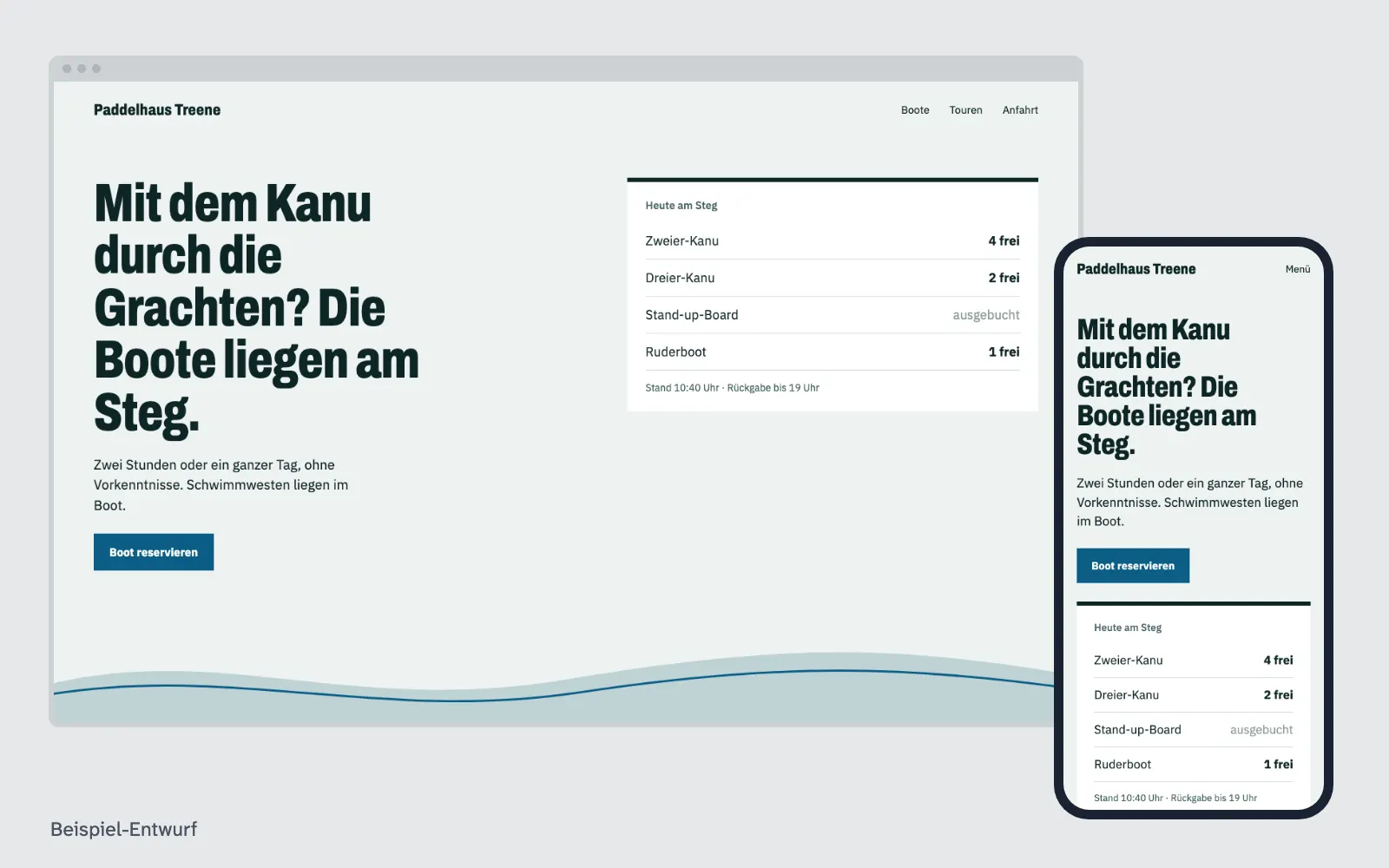Tap 'Stand-up-Board' row in the phone mockup
Image resolution: width=1389 pixels, height=868 pixels.
pos(1194,730)
